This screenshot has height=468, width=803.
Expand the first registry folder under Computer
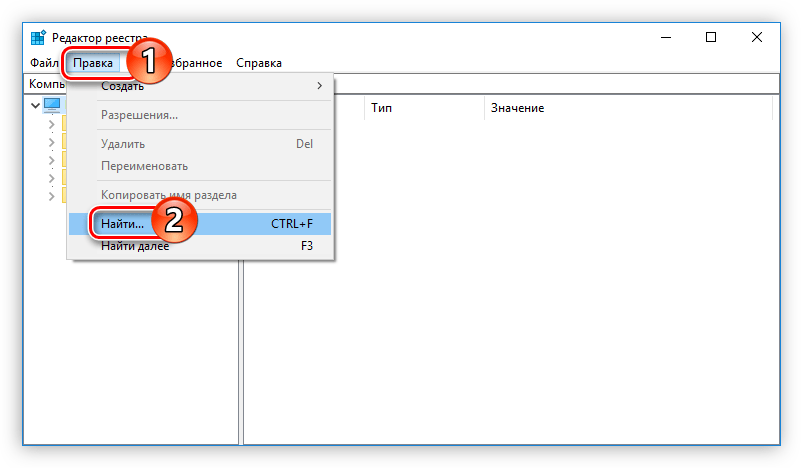(x=51, y=124)
